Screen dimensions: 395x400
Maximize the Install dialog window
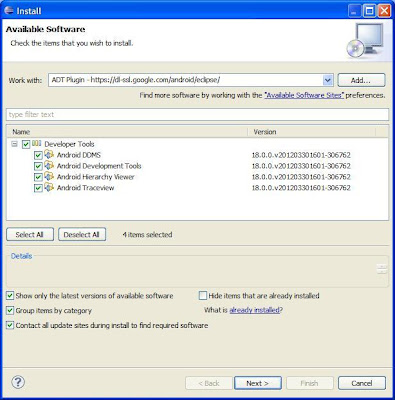(369, 11)
